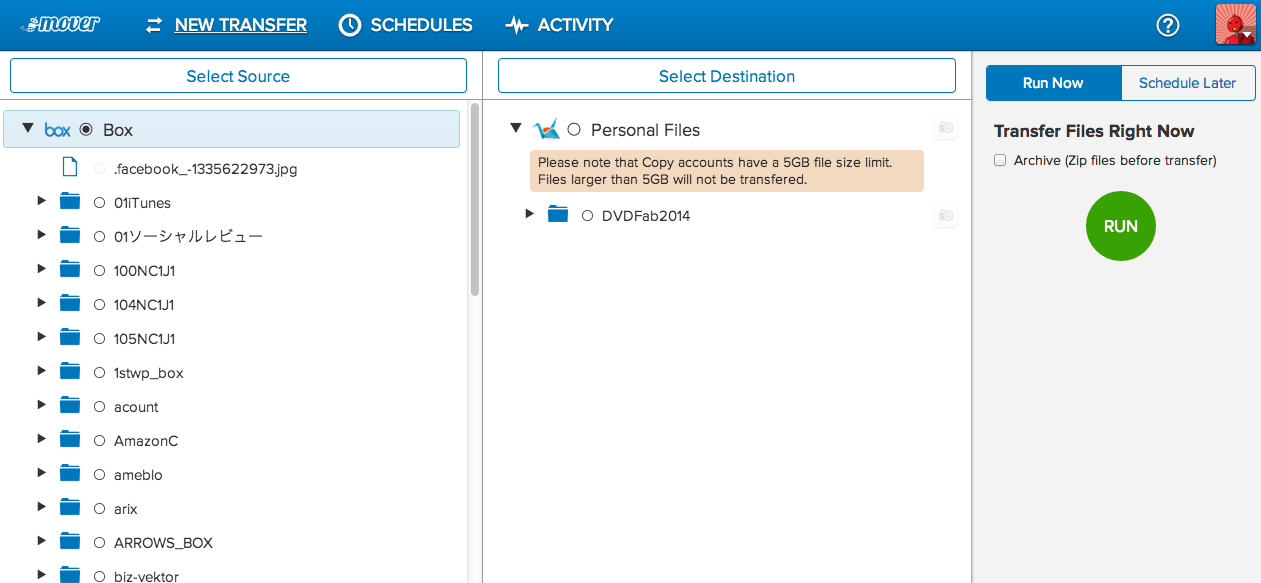The width and height of the screenshot is (1261, 583).
Task: Select the 100NC1J1 radio button
Action: click(x=99, y=271)
